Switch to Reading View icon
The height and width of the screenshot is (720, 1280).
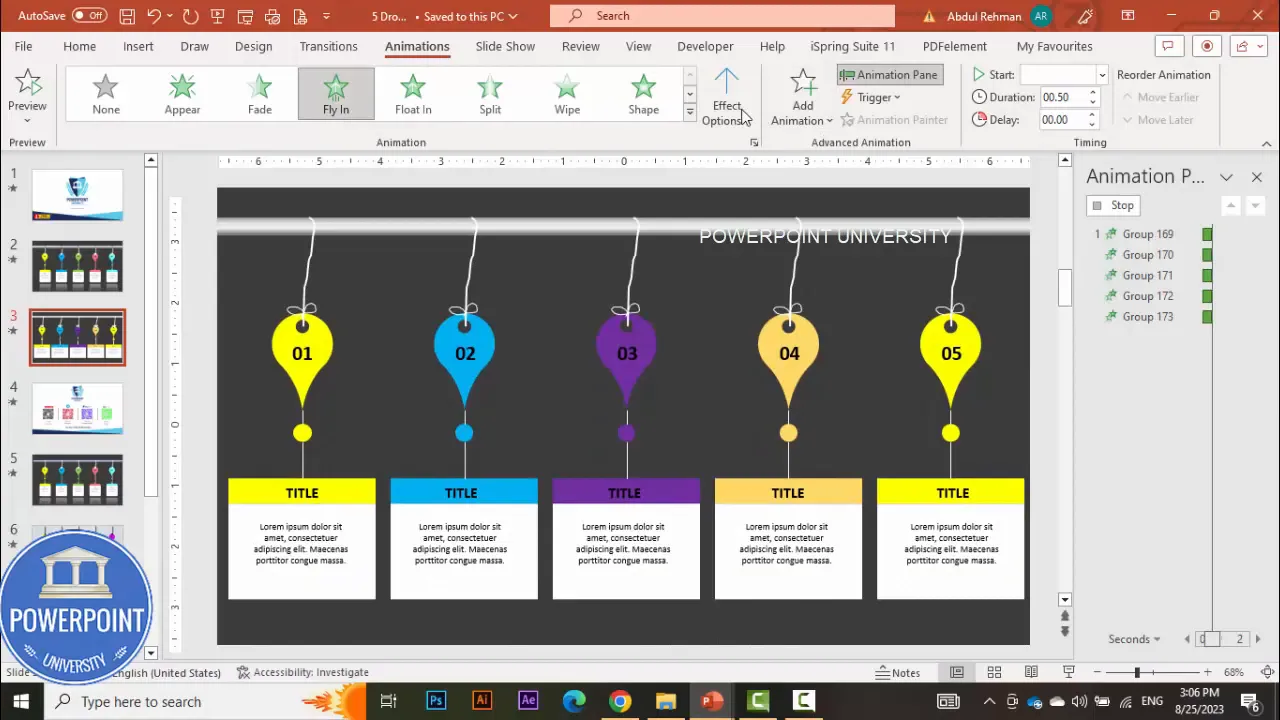1031,672
